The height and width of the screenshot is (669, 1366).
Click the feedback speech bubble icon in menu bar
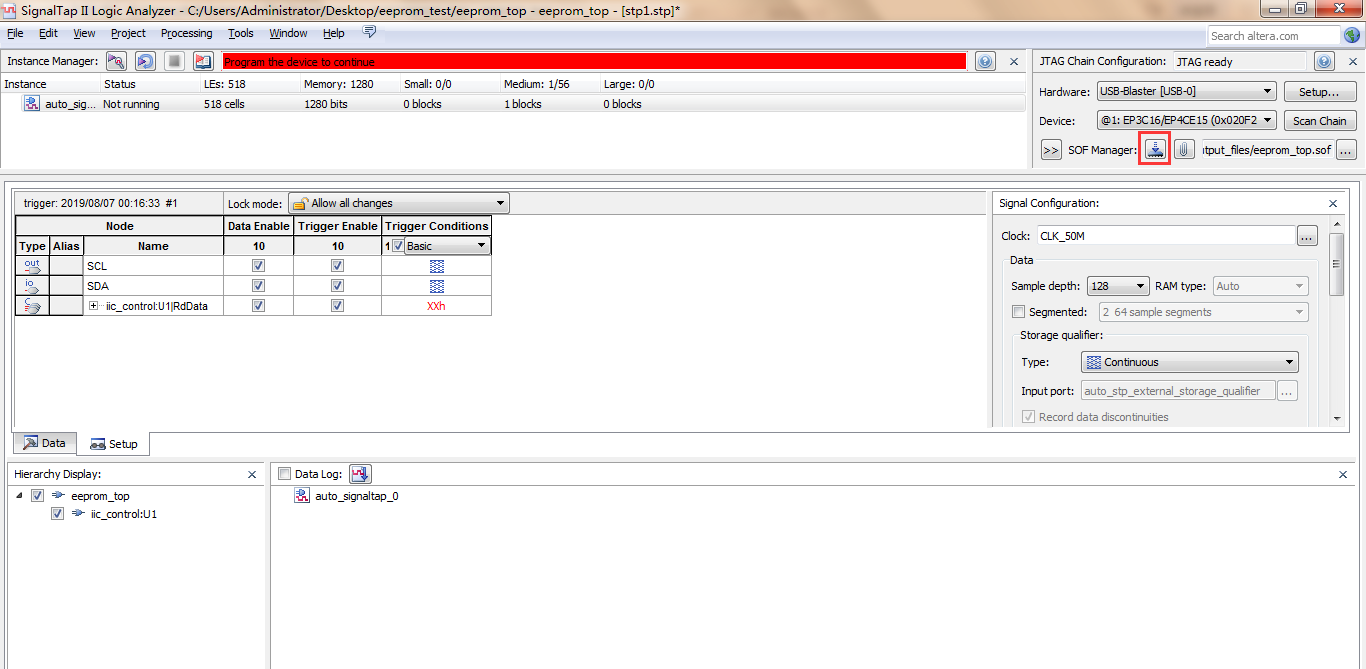[369, 32]
